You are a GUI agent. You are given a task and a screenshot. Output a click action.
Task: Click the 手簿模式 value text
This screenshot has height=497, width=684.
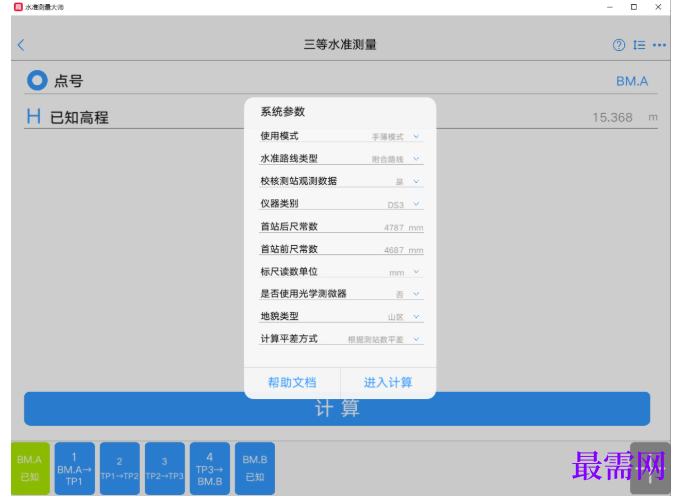[387, 137]
